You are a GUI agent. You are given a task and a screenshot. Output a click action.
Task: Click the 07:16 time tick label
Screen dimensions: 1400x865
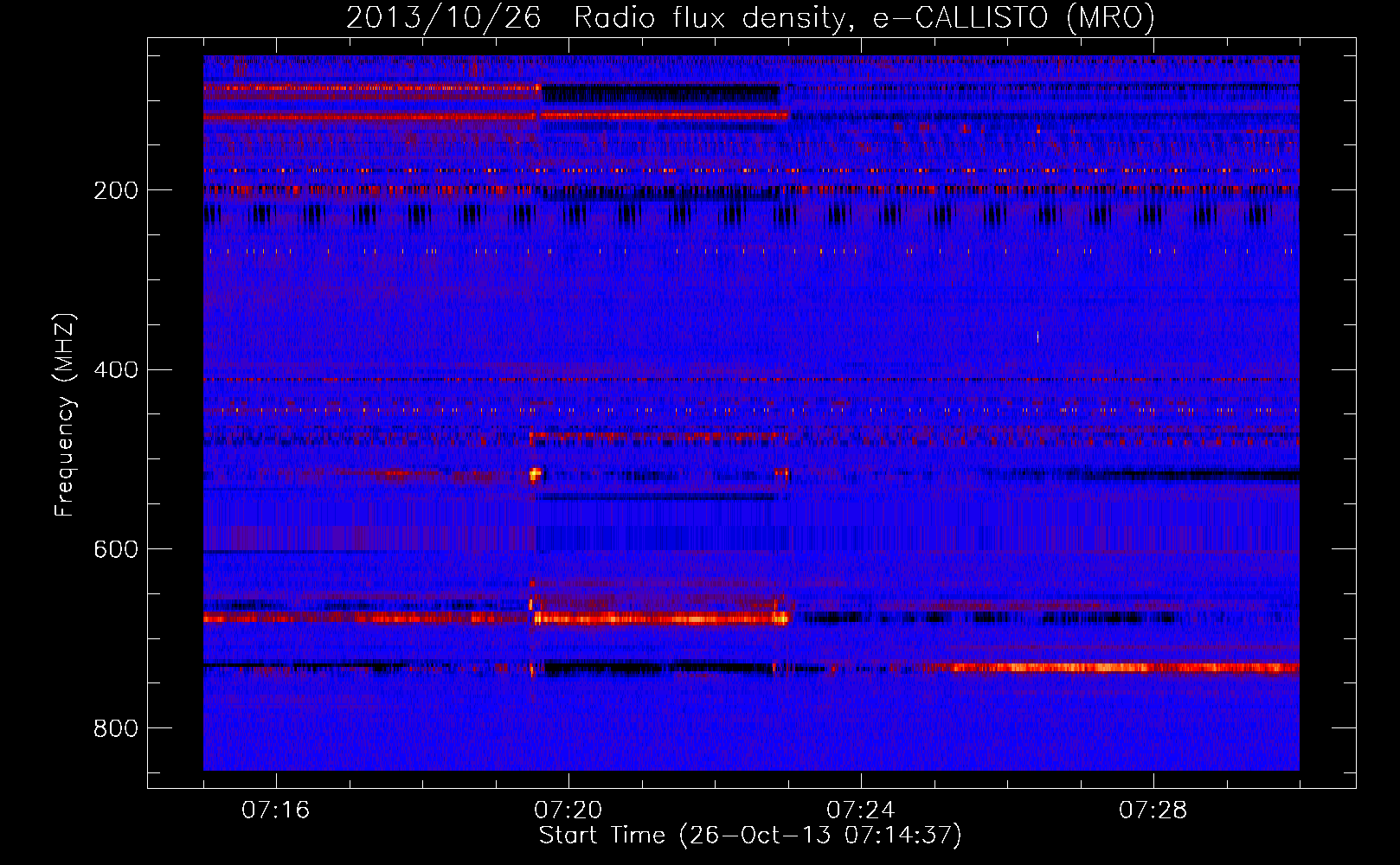click(x=275, y=811)
